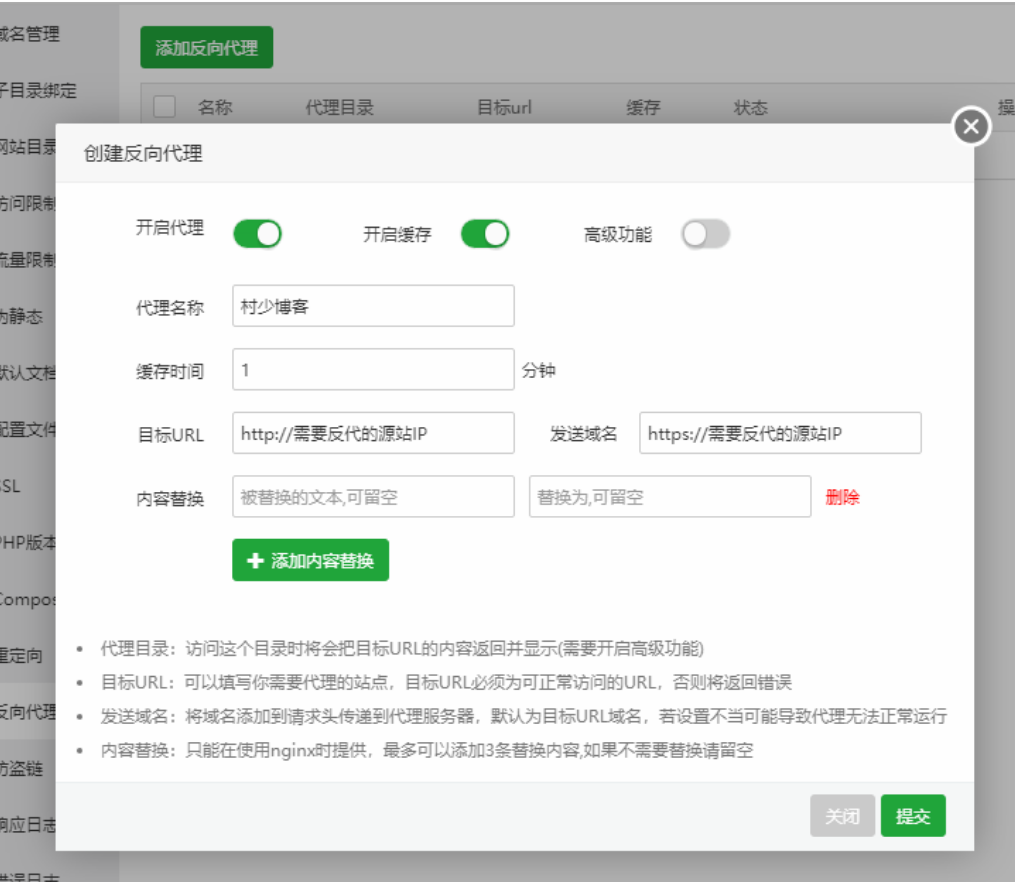The height and width of the screenshot is (882, 1015).
Task: Click the 添加反向代理 button
Action: pyautogui.click(x=206, y=48)
